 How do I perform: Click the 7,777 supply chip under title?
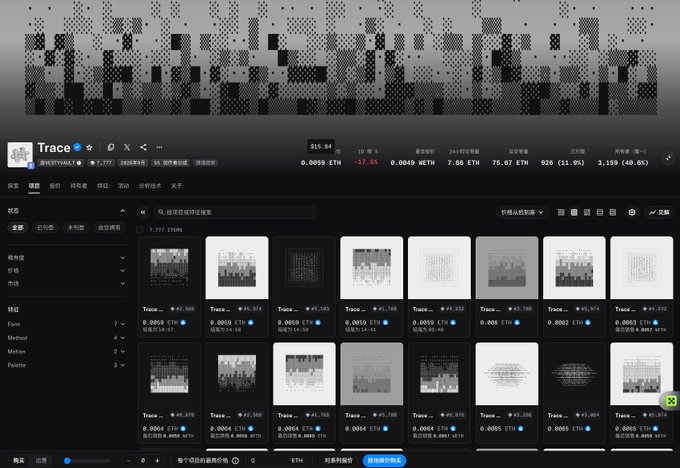click(101, 163)
